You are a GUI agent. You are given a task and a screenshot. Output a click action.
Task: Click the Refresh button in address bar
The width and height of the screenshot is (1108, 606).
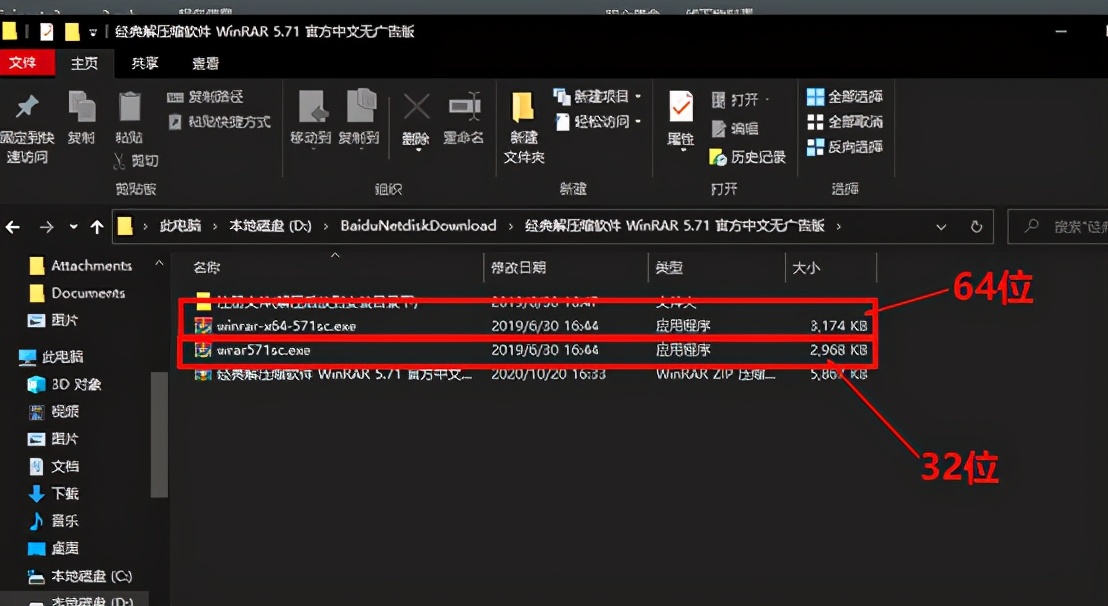pyautogui.click(x=976, y=226)
